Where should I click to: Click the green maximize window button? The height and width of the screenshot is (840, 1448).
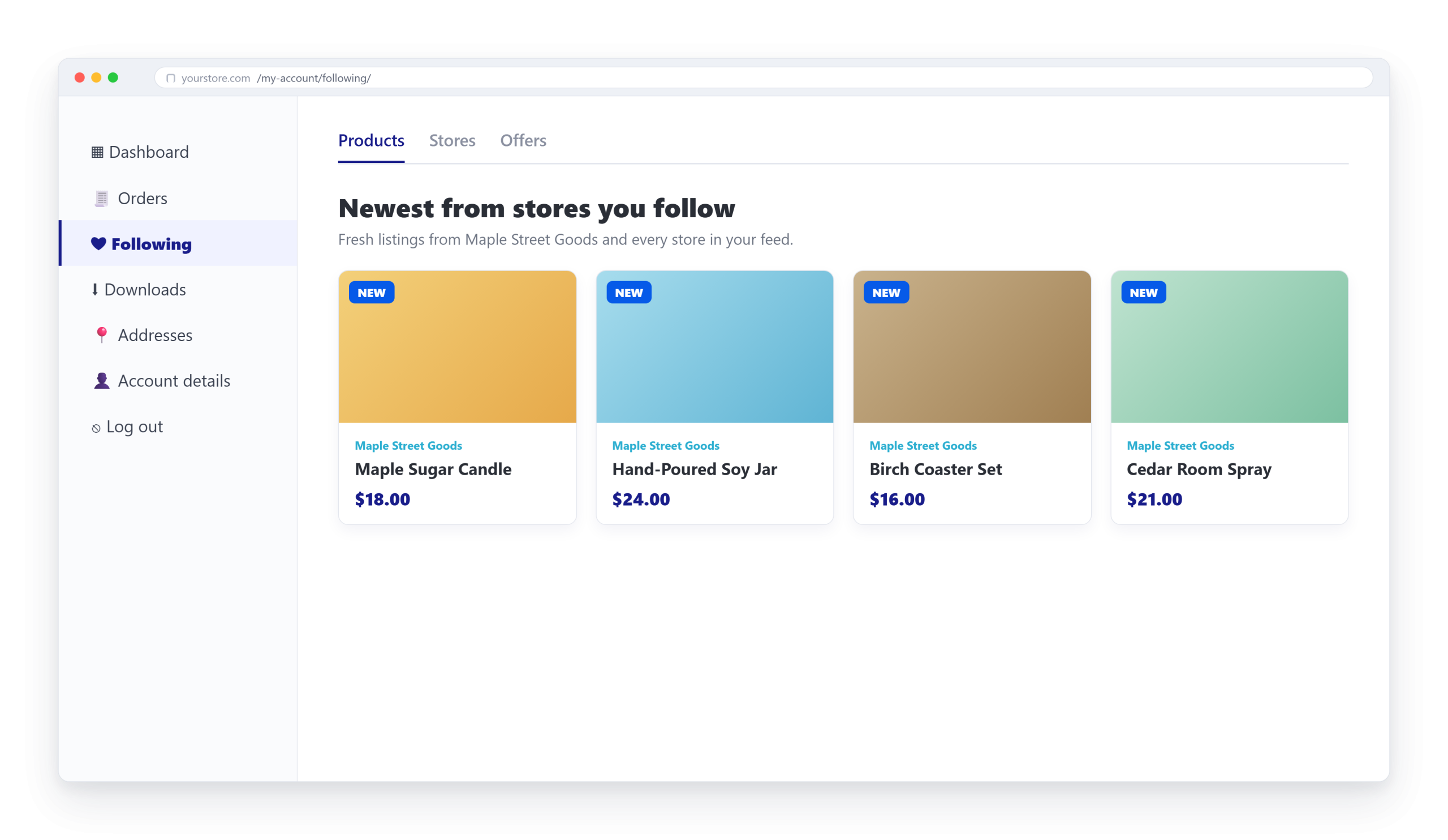coord(113,77)
